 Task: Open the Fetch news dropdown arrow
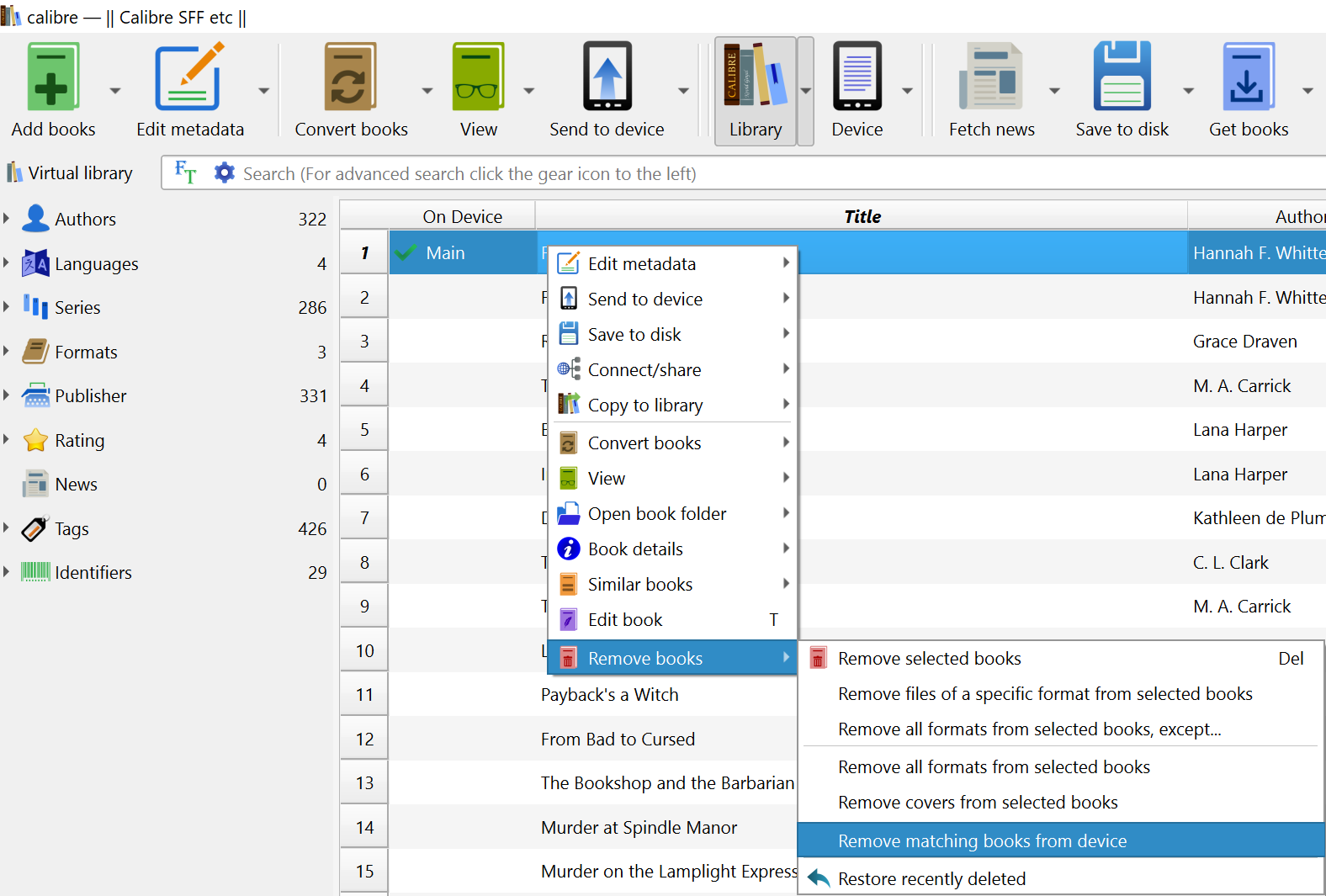tap(1053, 90)
